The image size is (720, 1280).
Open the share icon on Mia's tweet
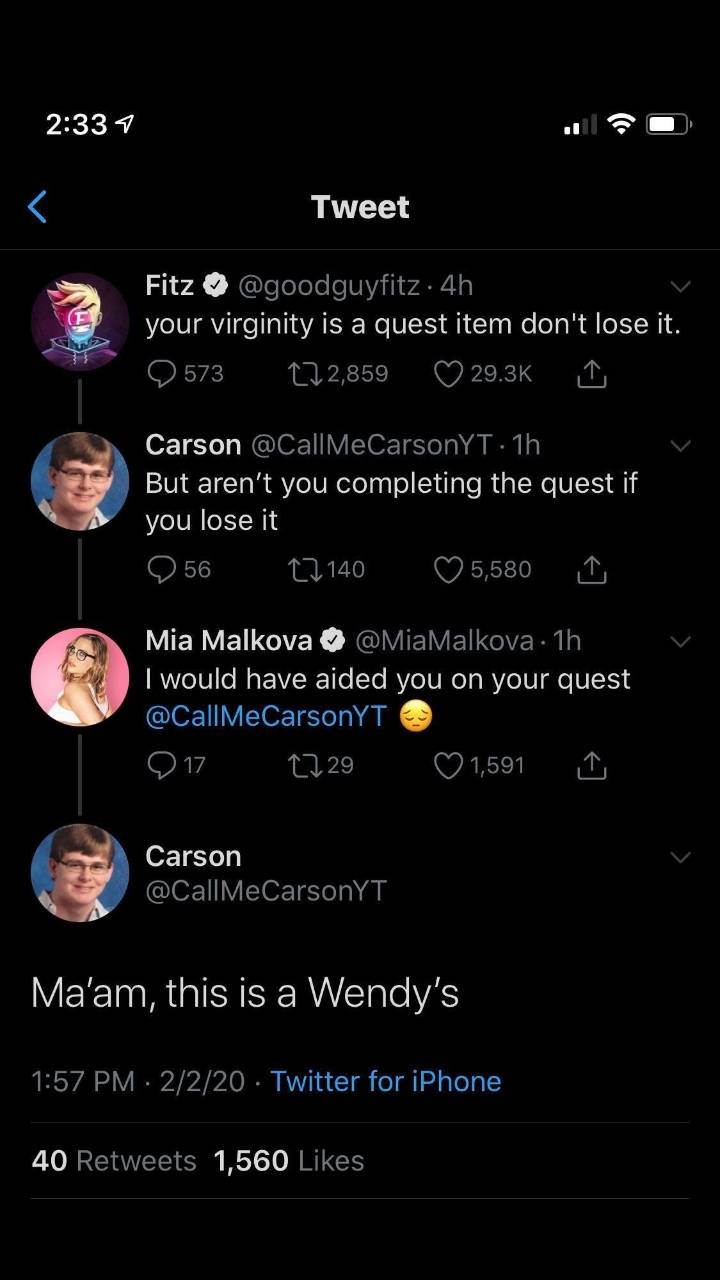[591, 765]
